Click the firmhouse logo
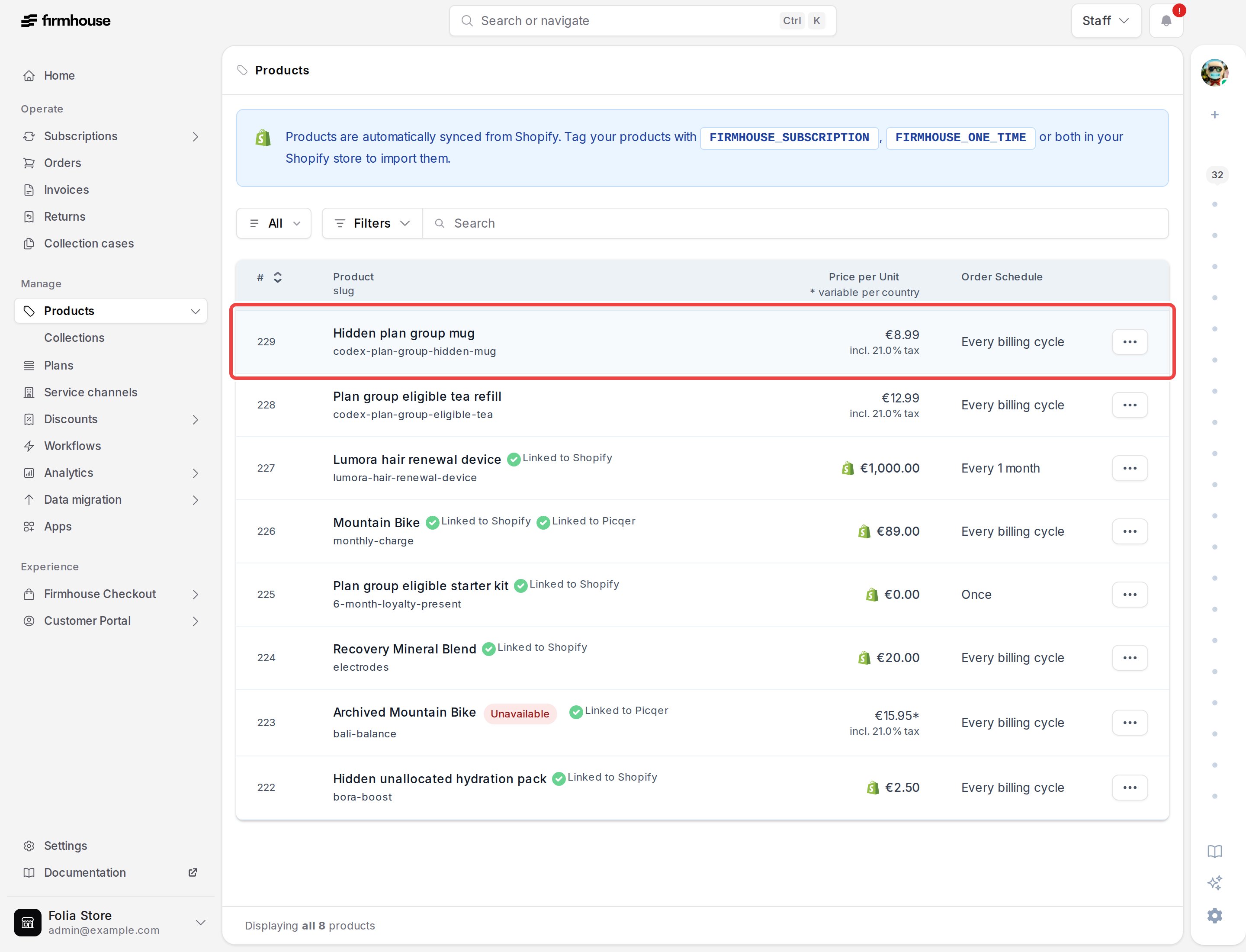Image resolution: width=1246 pixels, height=952 pixels. click(66, 21)
